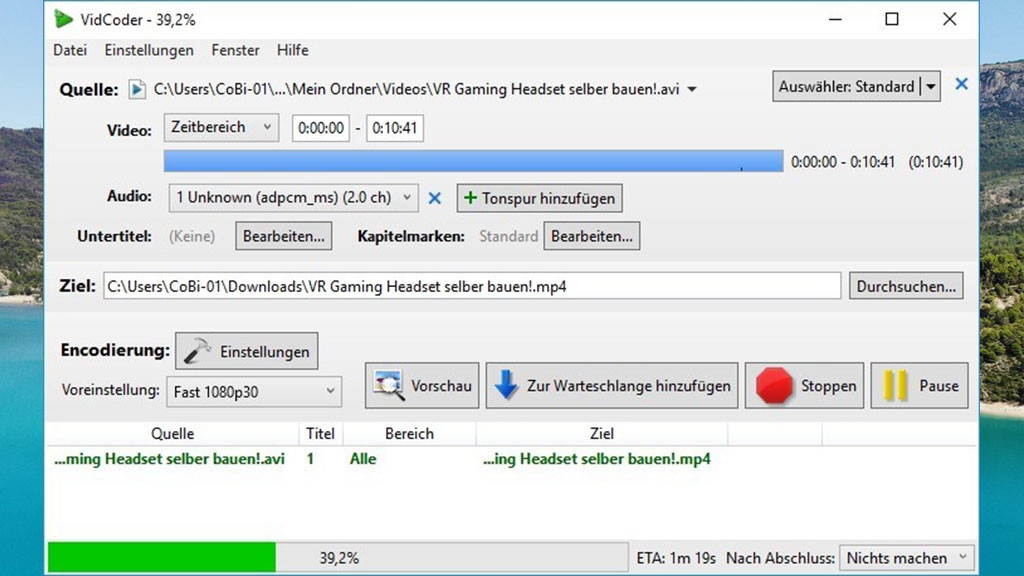The image size is (1024, 576).
Task: Open the Hilfe menu
Action: [292, 50]
